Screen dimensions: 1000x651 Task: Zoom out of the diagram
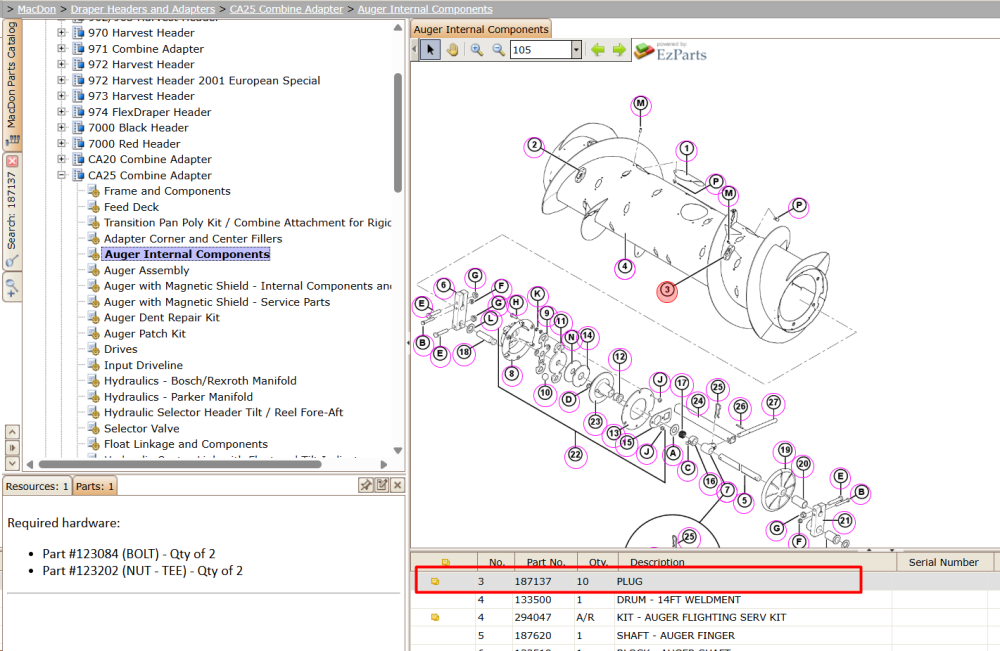point(498,50)
